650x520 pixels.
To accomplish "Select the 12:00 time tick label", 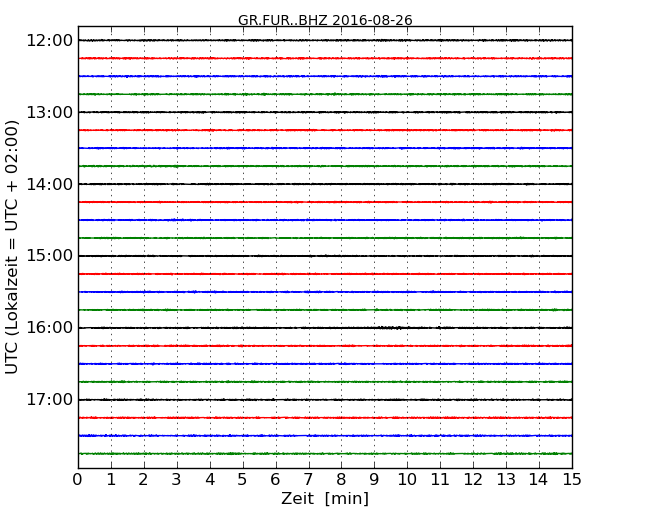I will 49,41.
